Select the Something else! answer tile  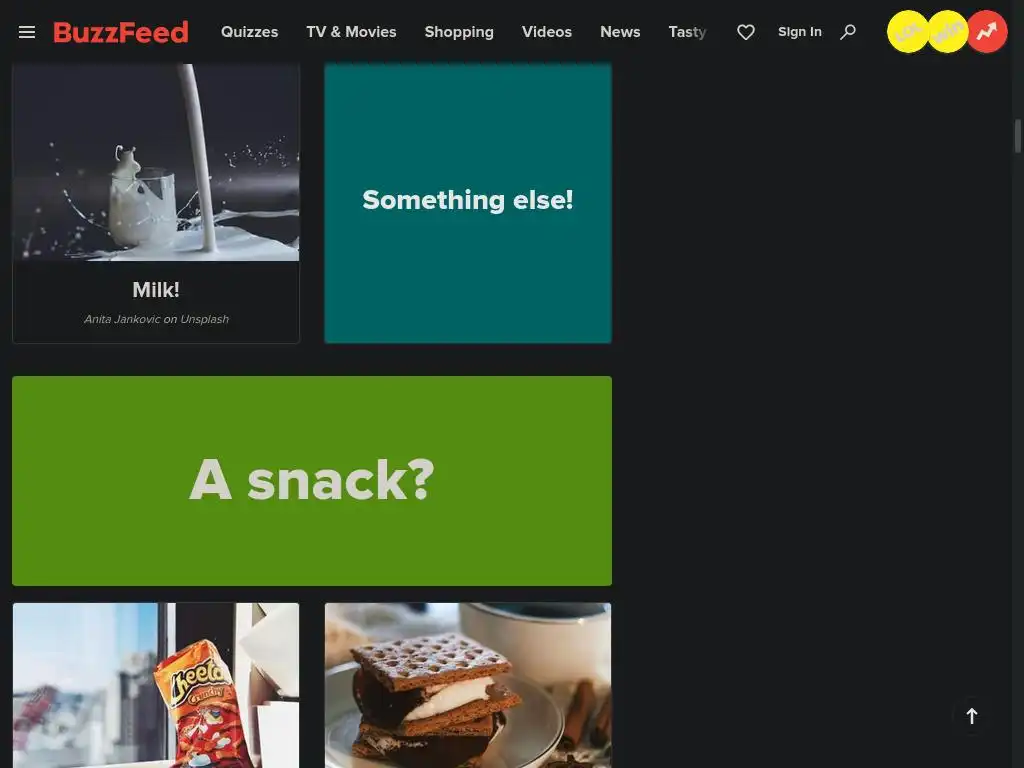468,203
